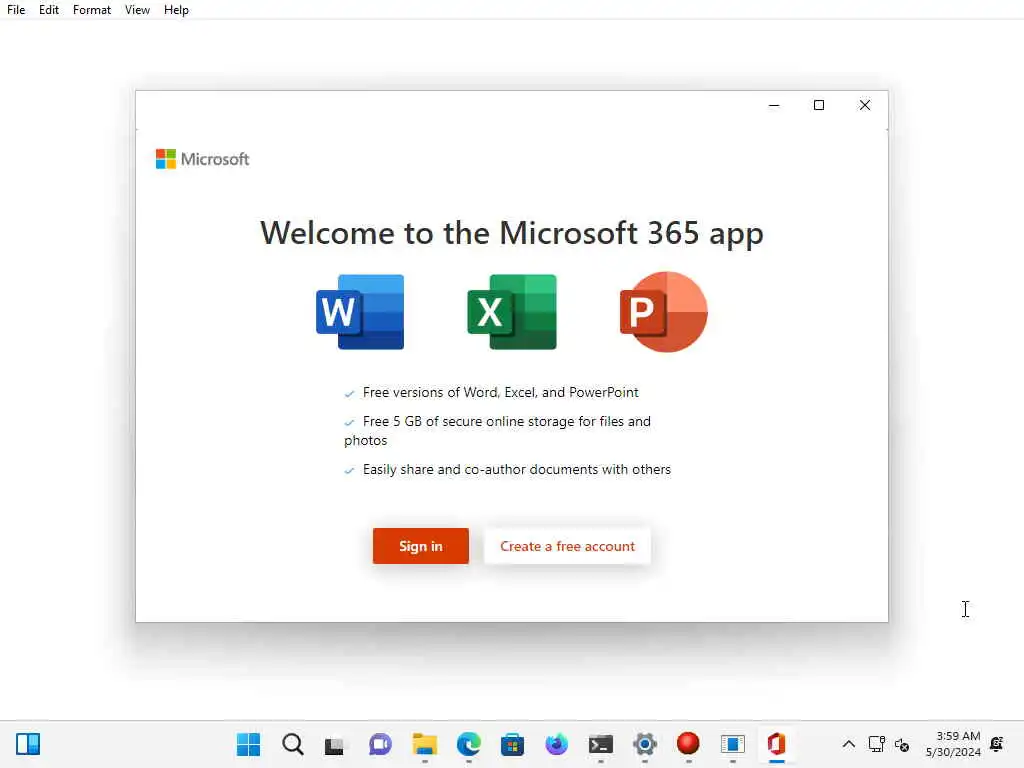Open the Widgets panel icon
1024x768 pixels.
click(28, 744)
